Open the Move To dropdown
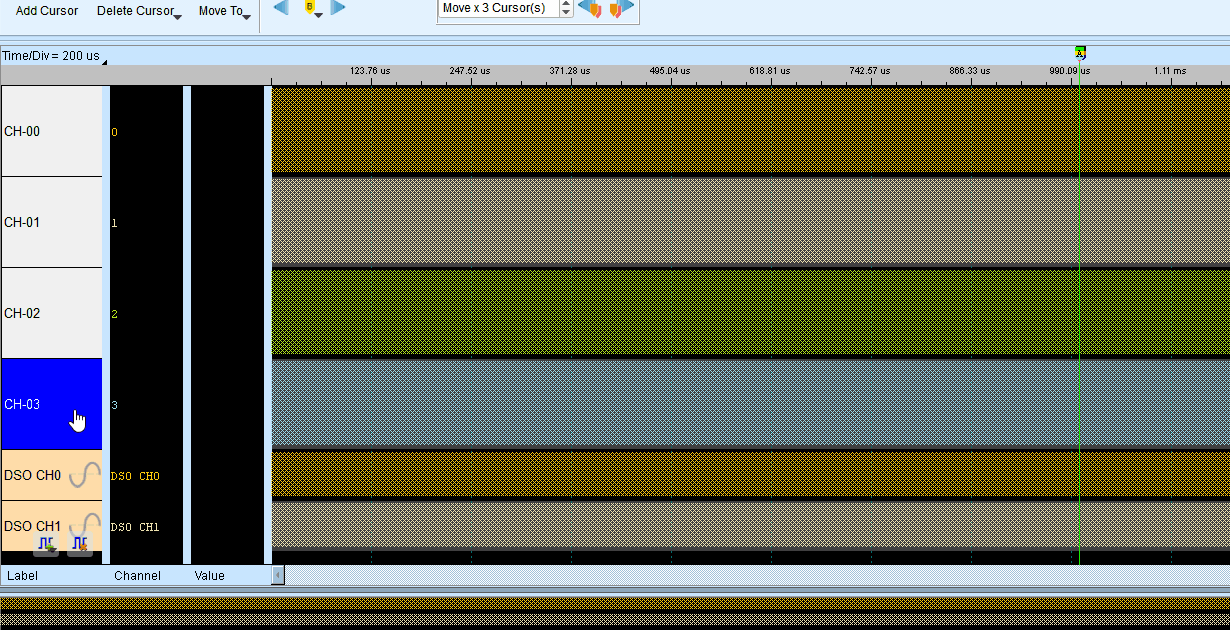The width and height of the screenshot is (1230, 630). click(224, 11)
